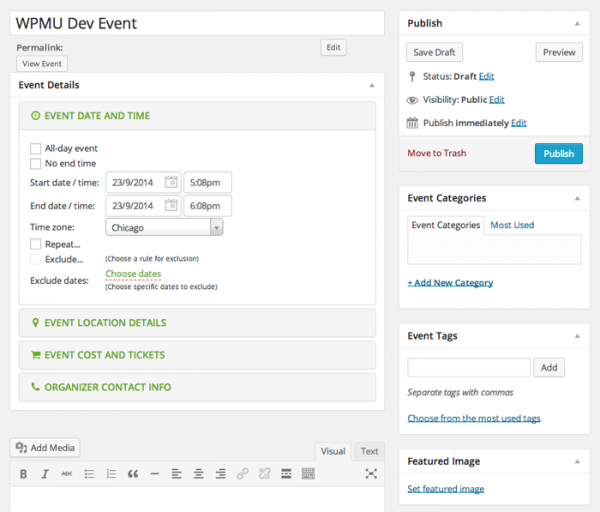Enable distraction-free fullscreen mode
The height and width of the screenshot is (512, 600).
pos(371,474)
